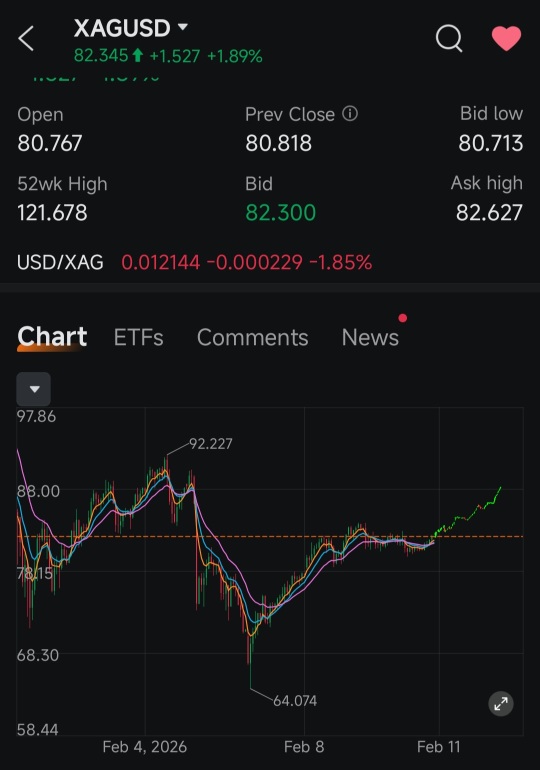Select the Feb 11 date marker

pos(438,747)
